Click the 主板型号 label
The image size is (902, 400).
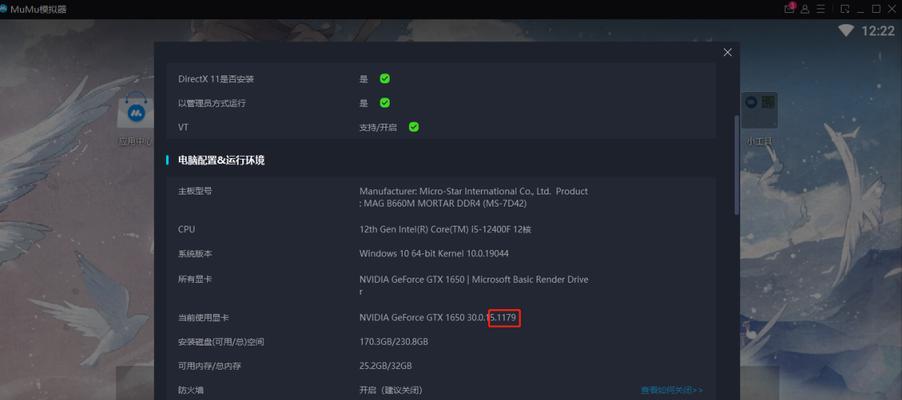(x=195, y=191)
